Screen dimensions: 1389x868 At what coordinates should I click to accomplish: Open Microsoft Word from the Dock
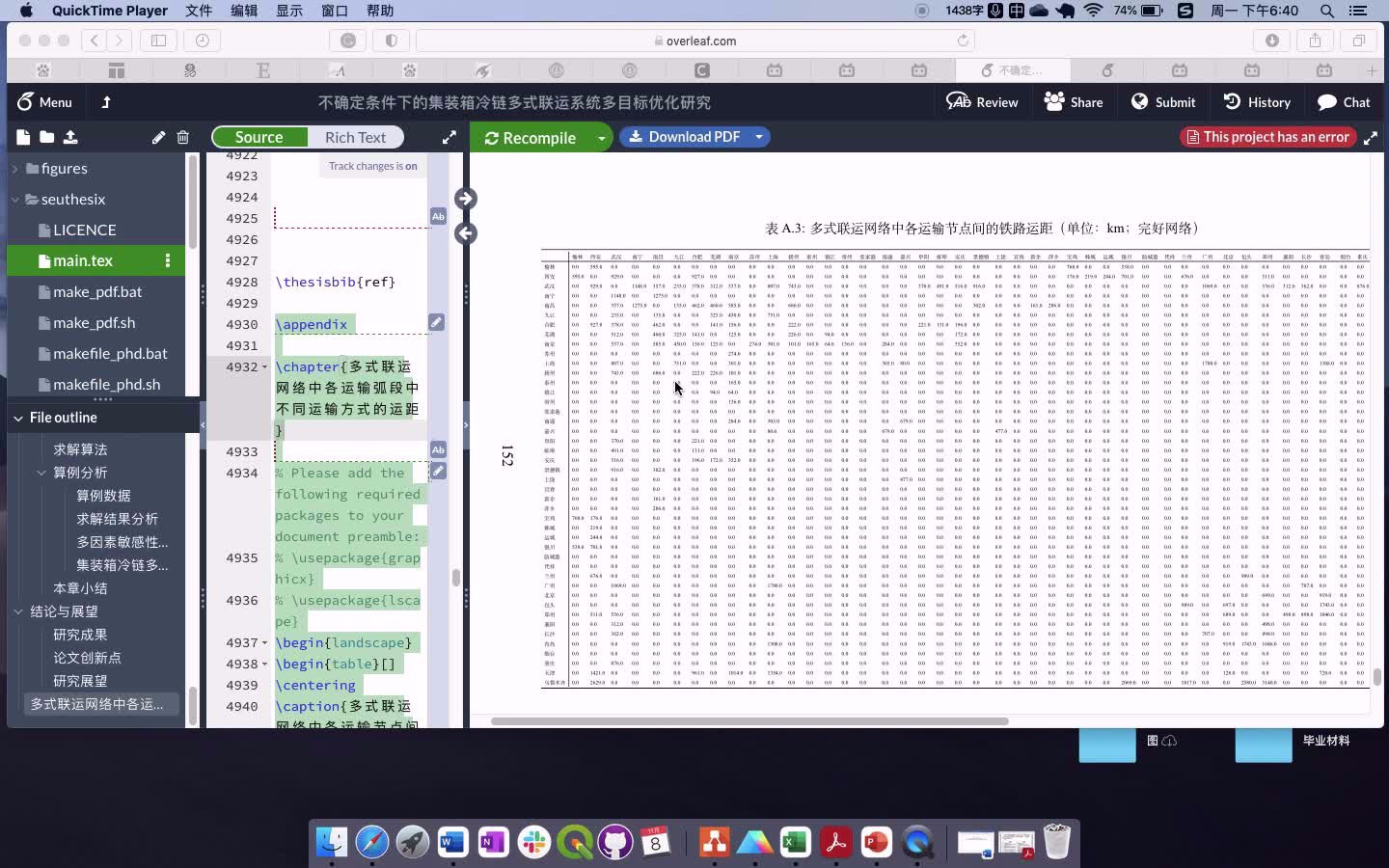[452, 842]
